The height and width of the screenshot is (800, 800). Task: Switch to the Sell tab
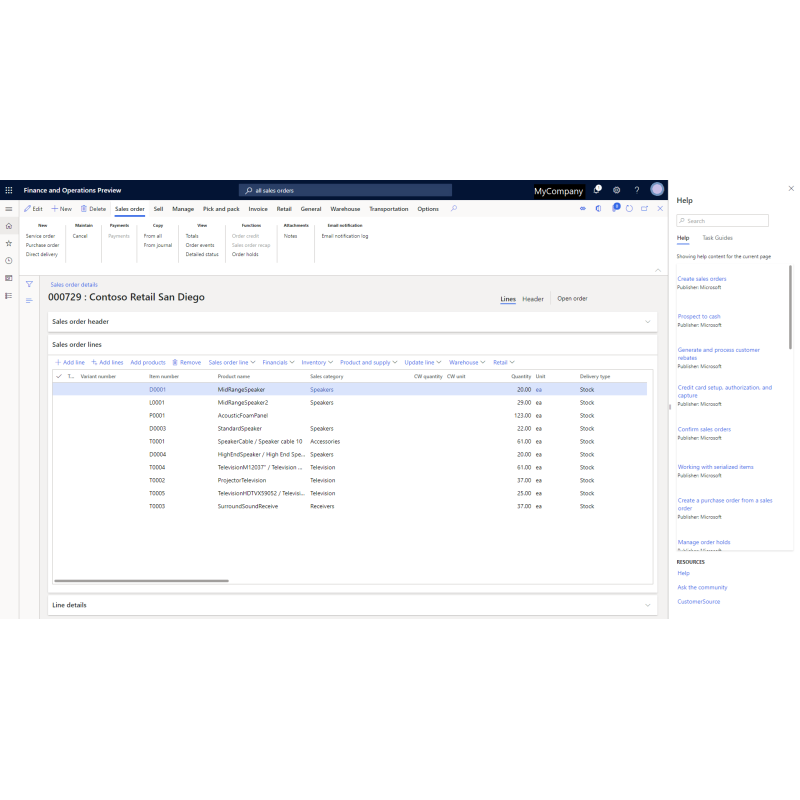point(158,209)
